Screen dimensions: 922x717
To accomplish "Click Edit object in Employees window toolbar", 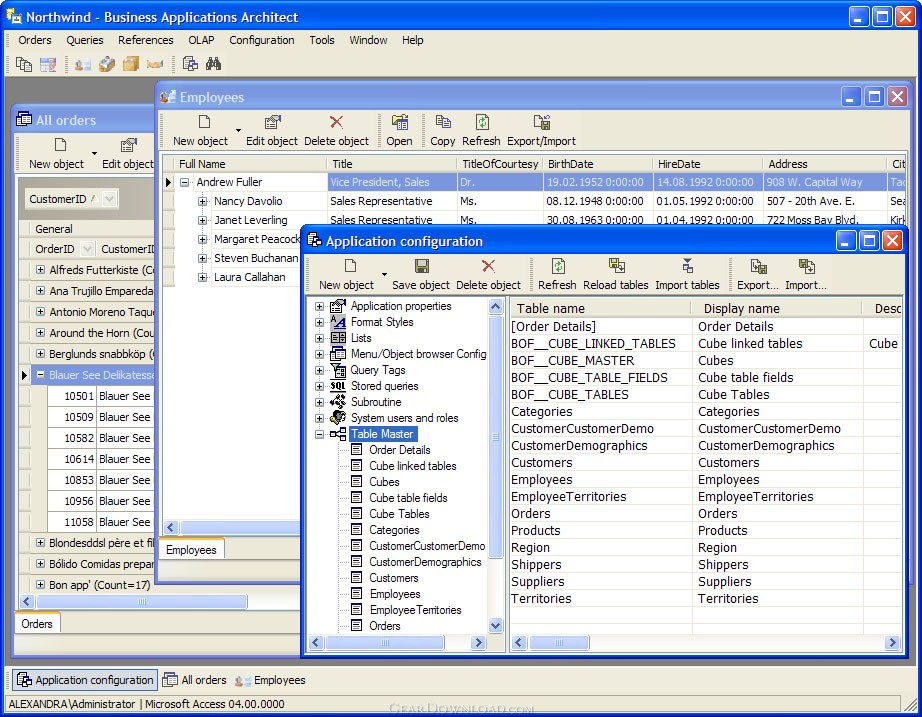I will click(x=272, y=131).
